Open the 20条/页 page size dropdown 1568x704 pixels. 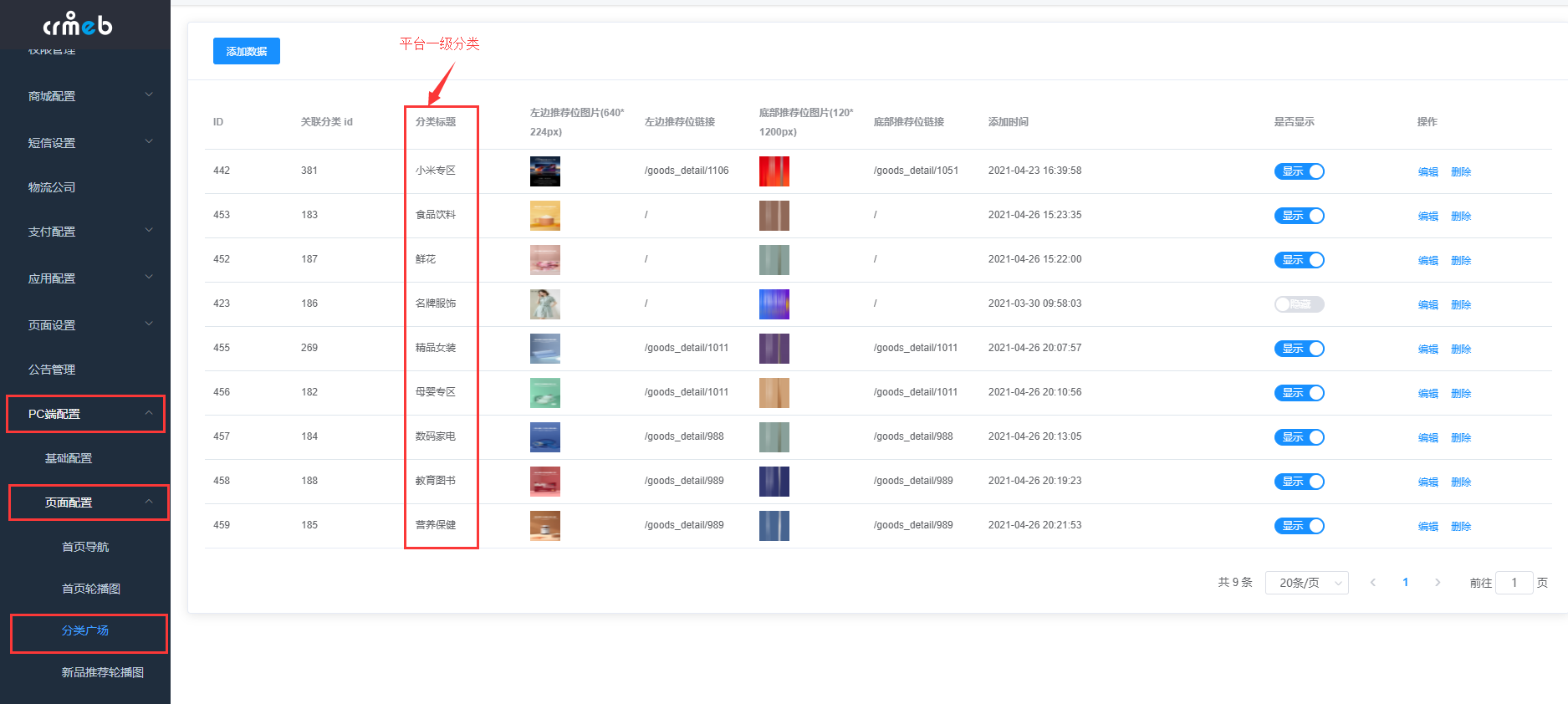pyautogui.click(x=1306, y=583)
